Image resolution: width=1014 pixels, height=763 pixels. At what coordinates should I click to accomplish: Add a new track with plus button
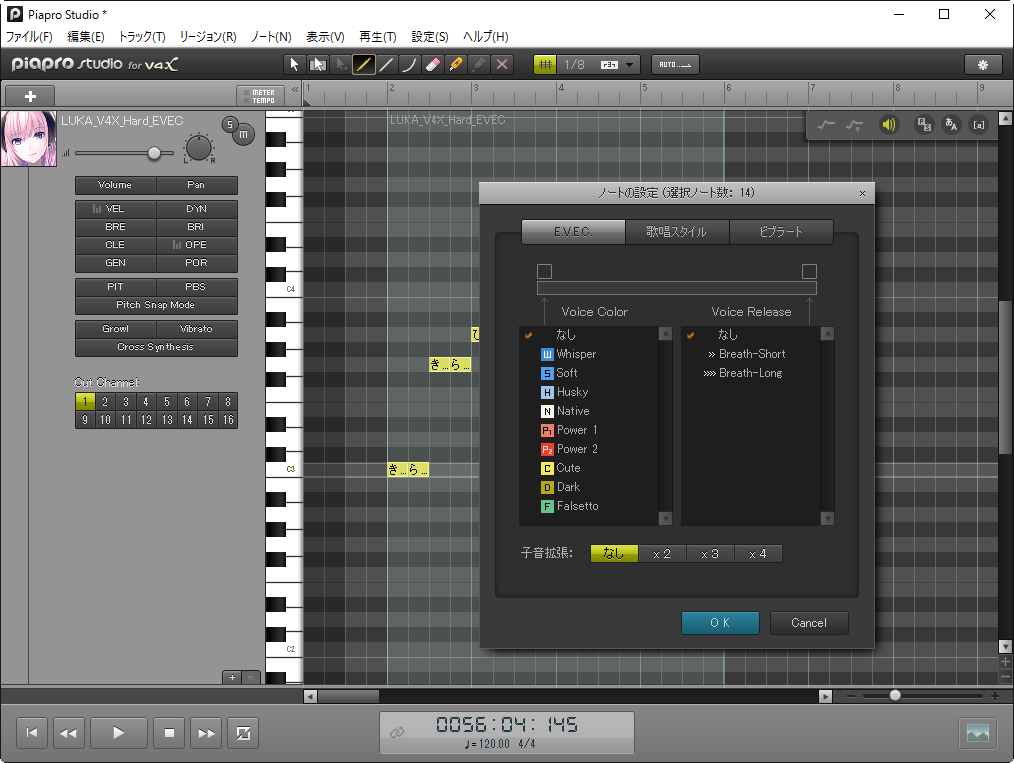point(30,96)
